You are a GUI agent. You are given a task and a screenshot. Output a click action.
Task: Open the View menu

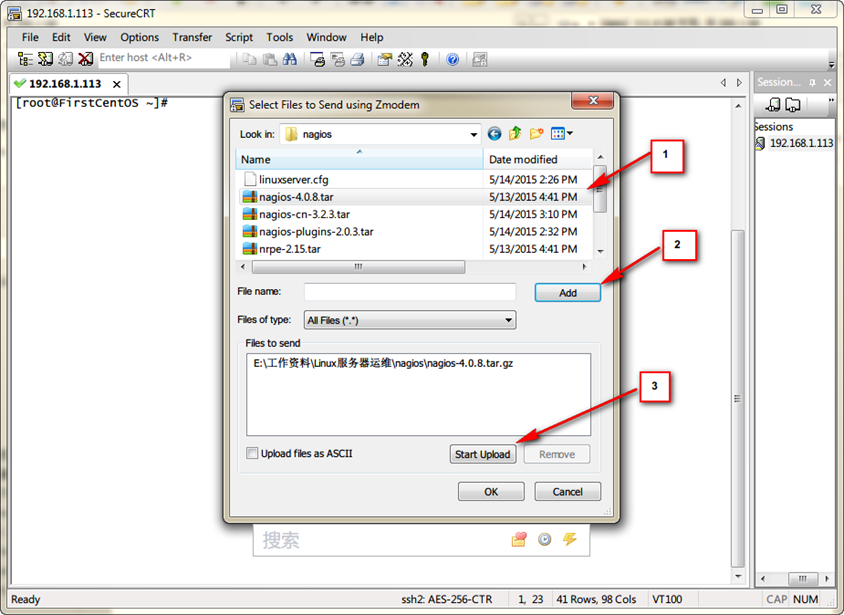tap(95, 37)
